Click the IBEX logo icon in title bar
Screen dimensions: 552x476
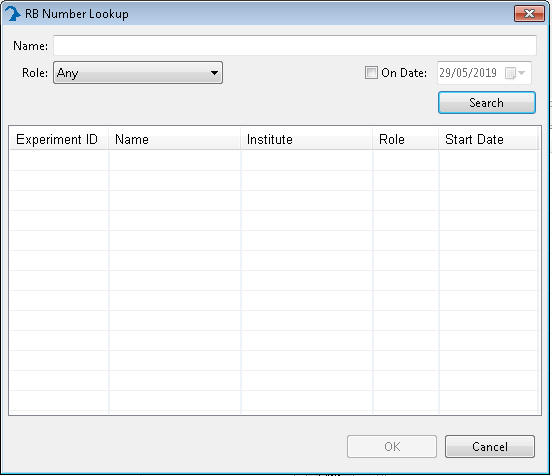coord(13,14)
